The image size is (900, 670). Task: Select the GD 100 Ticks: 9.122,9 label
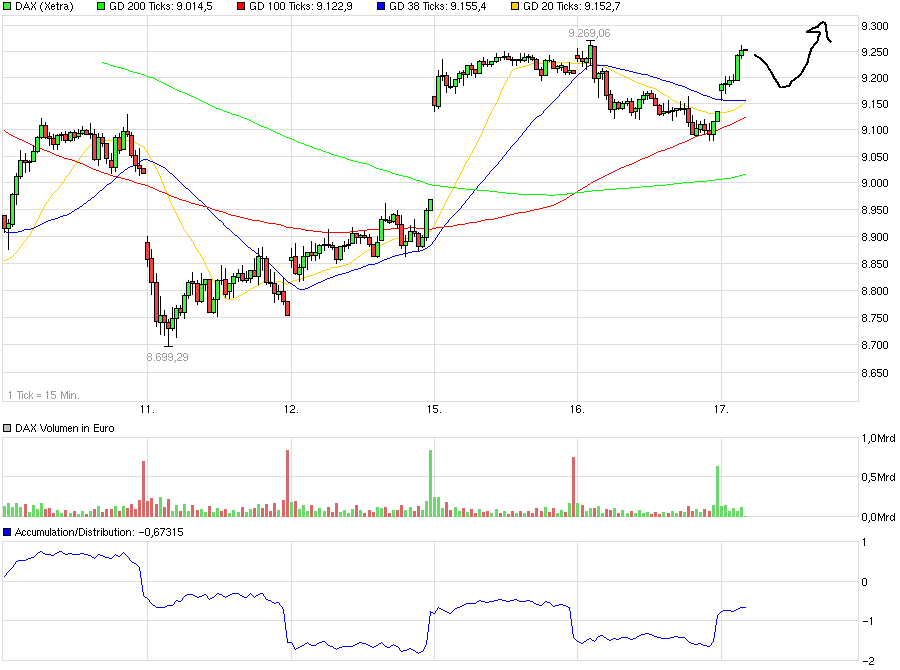(301, 7)
